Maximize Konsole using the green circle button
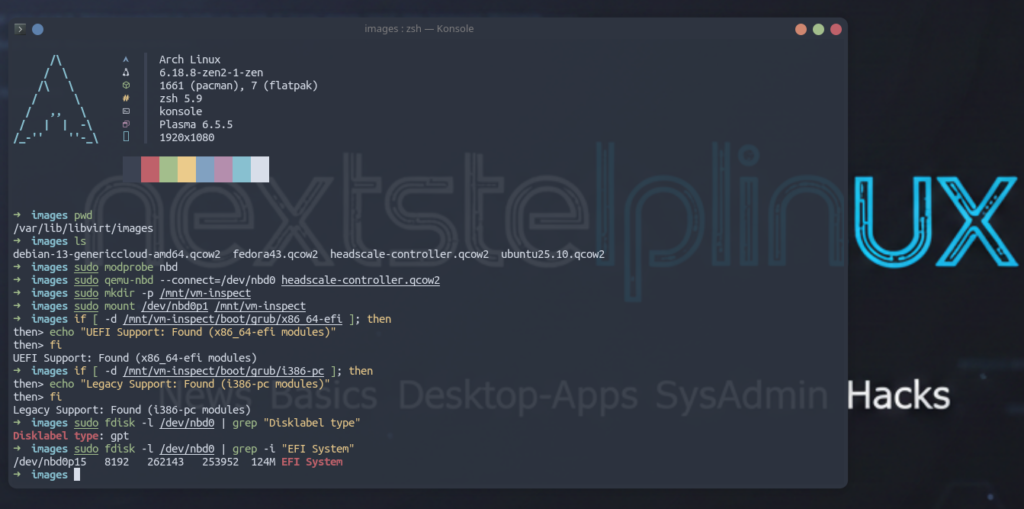The height and width of the screenshot is (509, 1024). point(818,29)
